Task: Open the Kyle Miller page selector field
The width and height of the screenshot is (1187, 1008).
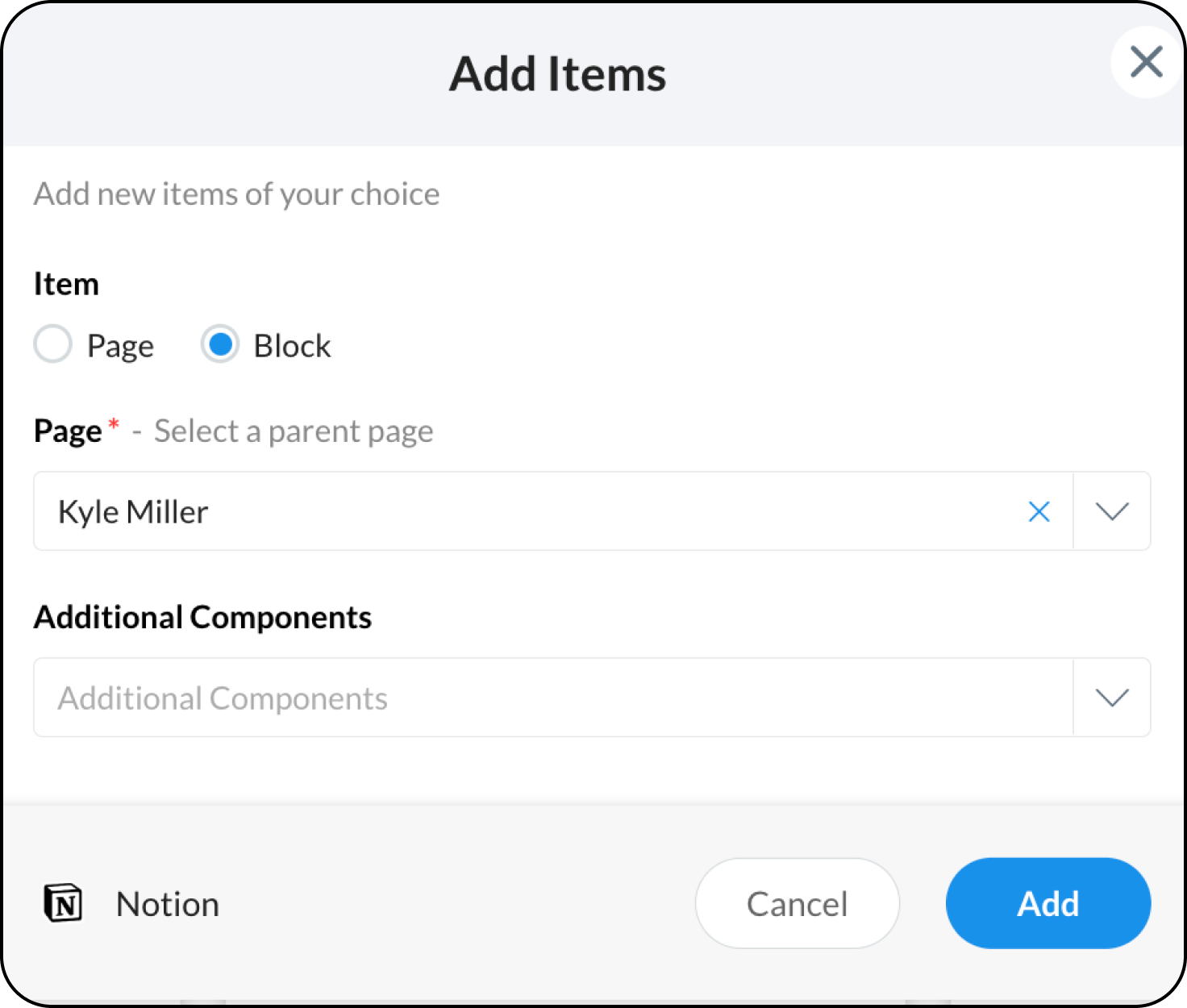Action: [524, 511]
